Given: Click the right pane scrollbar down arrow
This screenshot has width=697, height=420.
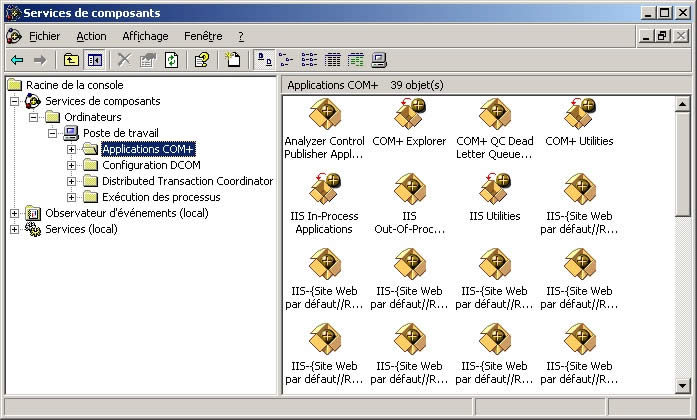Looking at the screenshot, I should (683, 386).
